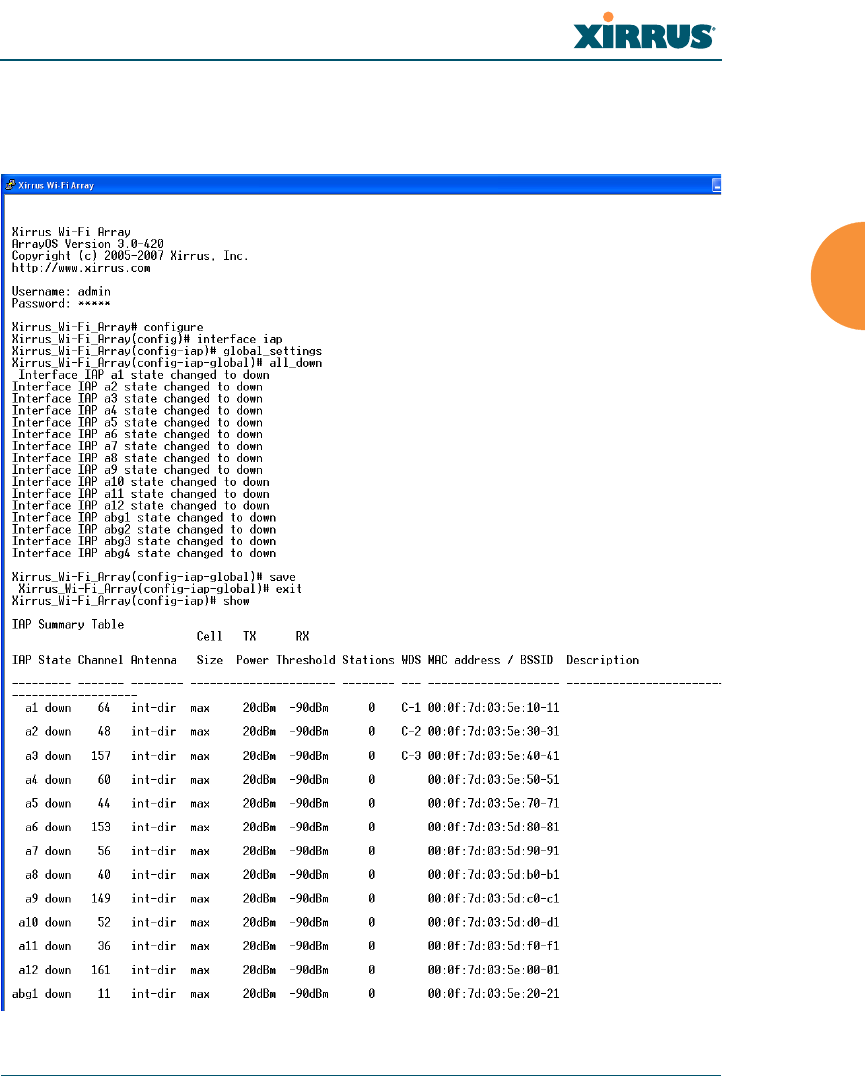Click the 'MAC address / BSSID' column header
Screen dimensions: 865x1076
coord(490,660)
